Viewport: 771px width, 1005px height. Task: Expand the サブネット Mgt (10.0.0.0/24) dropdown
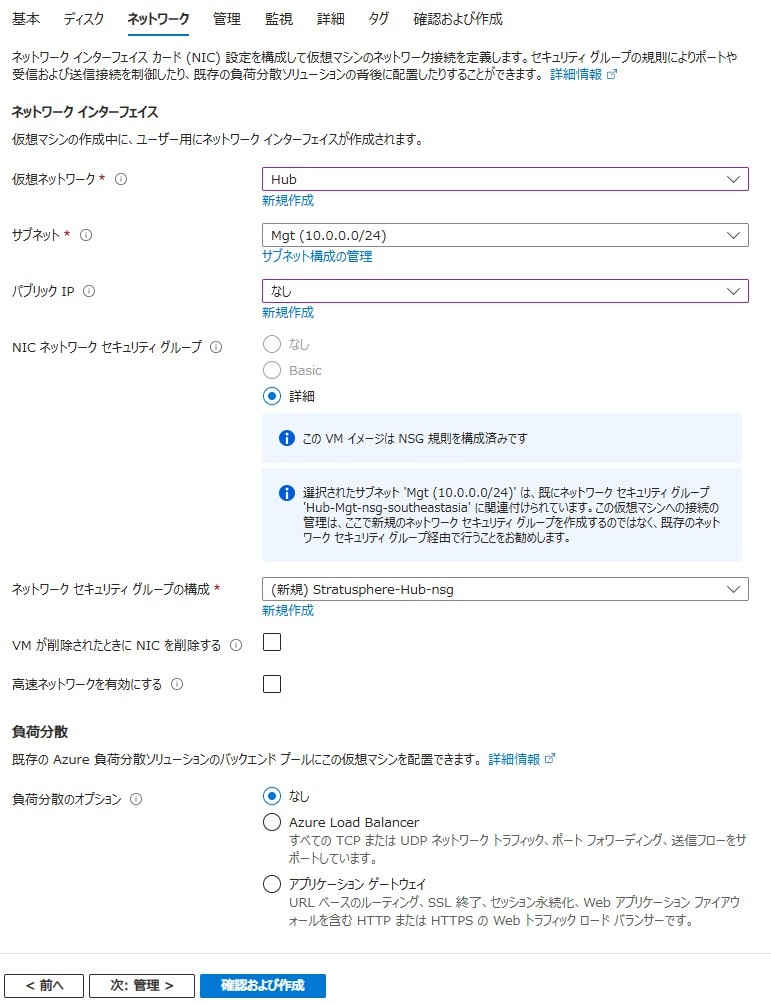point(505,235)
